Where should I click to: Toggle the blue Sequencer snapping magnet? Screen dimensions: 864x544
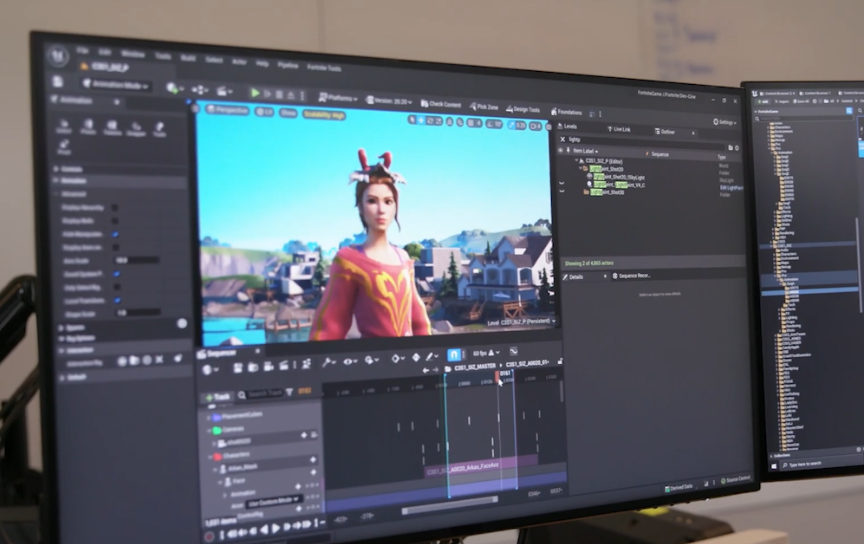453,354
